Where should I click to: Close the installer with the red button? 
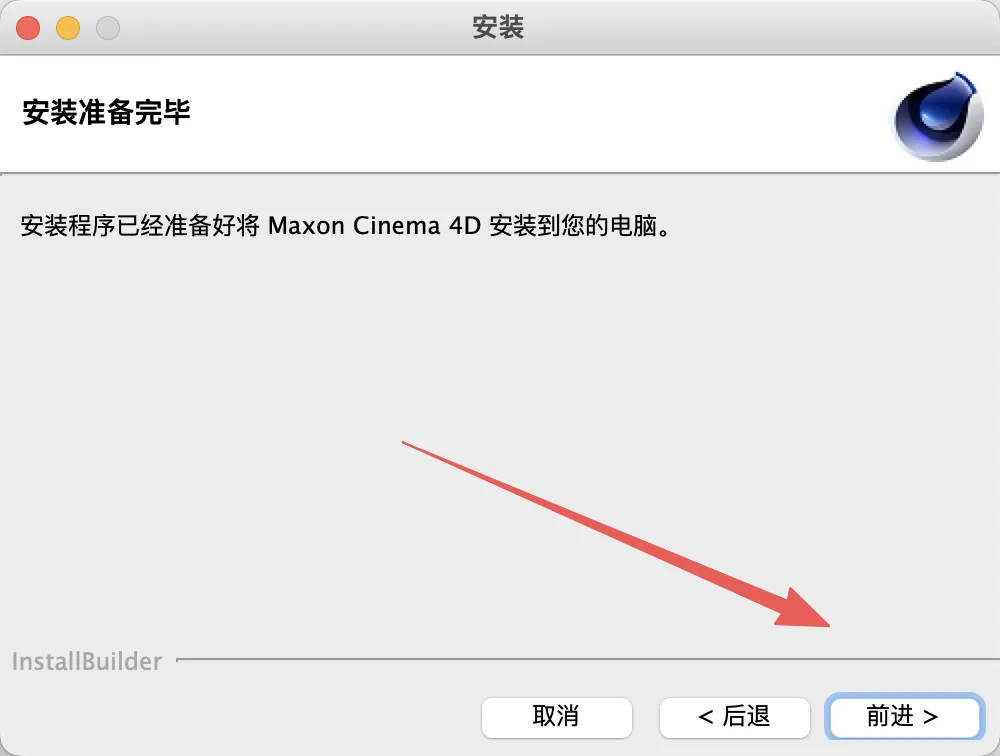28,28
